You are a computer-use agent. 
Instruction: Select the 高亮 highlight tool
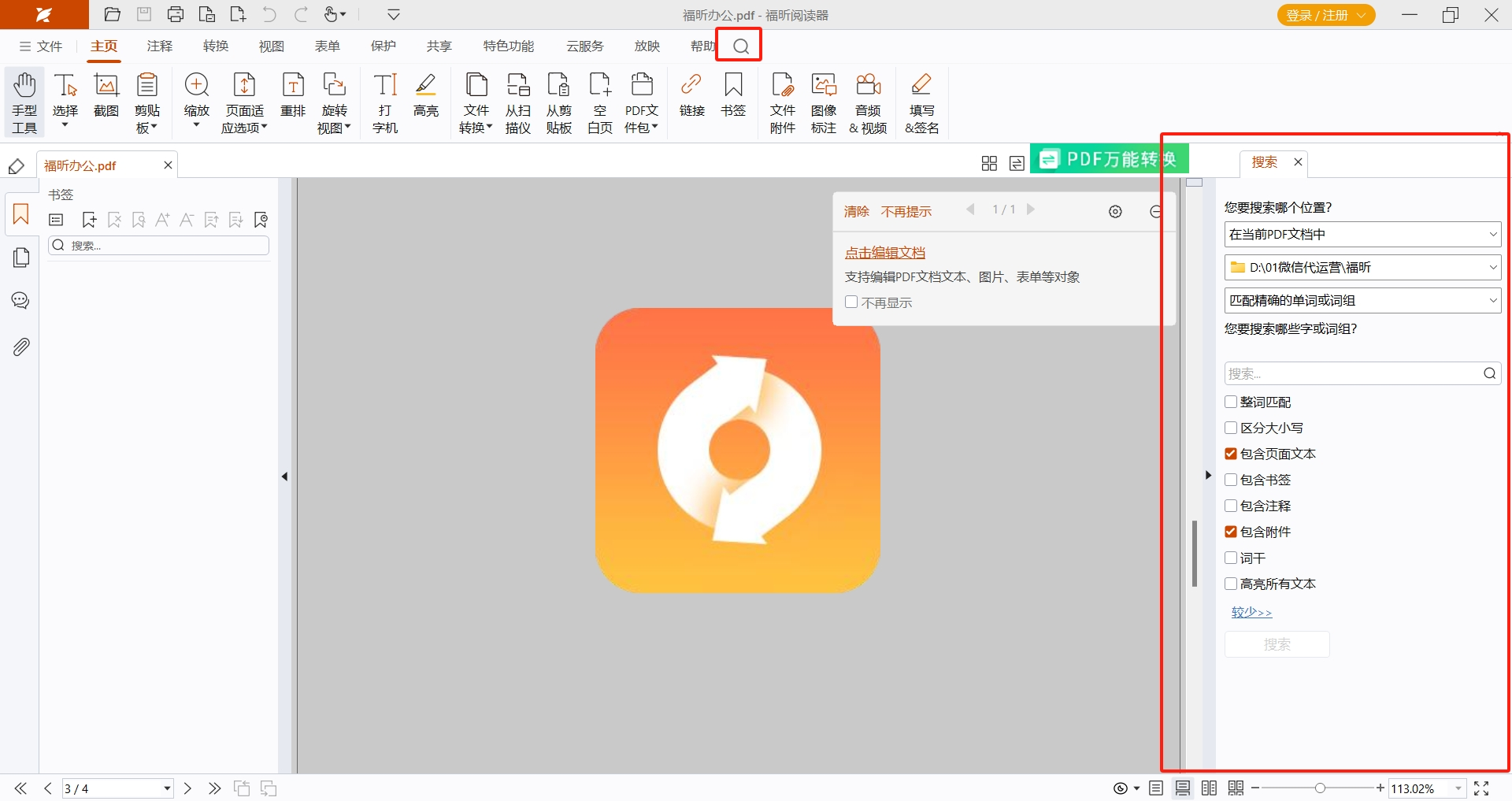coord(426,95)
